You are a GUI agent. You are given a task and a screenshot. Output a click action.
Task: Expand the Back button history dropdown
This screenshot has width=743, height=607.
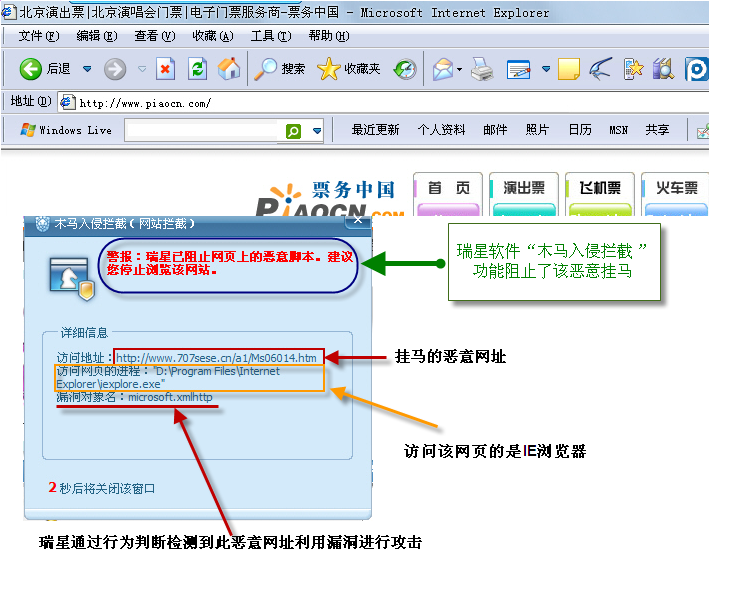(x=87, y=69)
